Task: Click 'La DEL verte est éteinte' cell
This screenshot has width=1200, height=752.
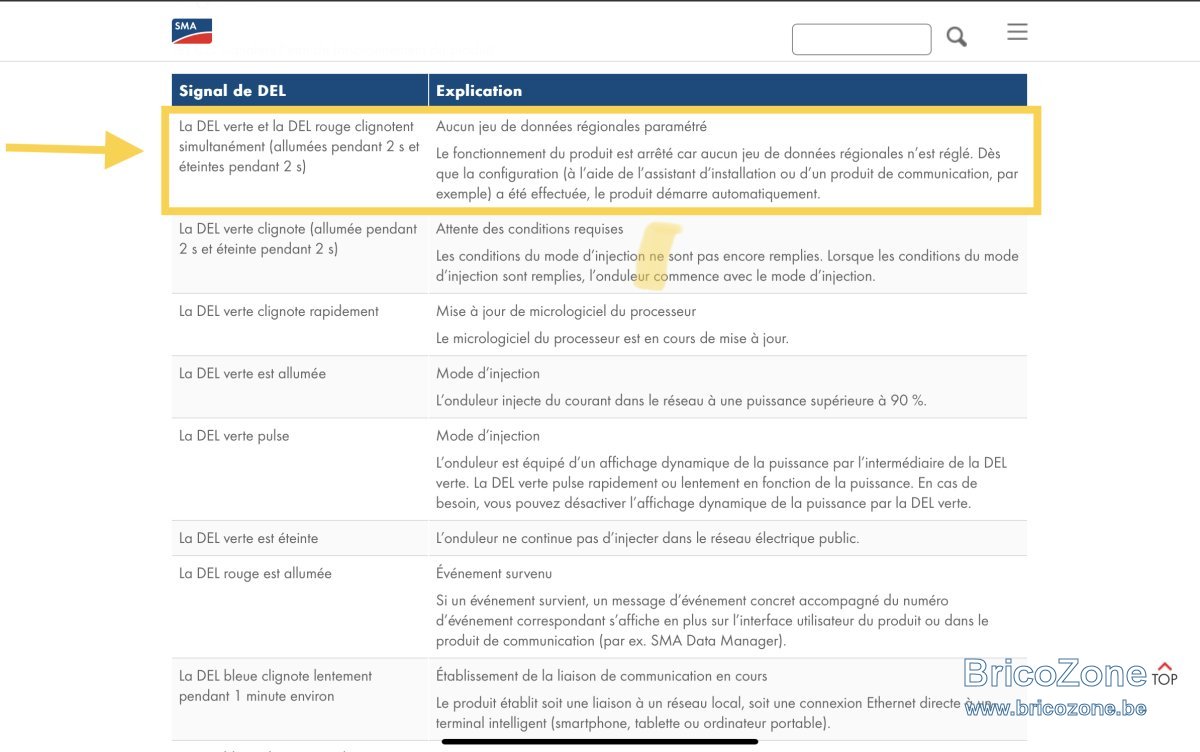Action: 248,538
